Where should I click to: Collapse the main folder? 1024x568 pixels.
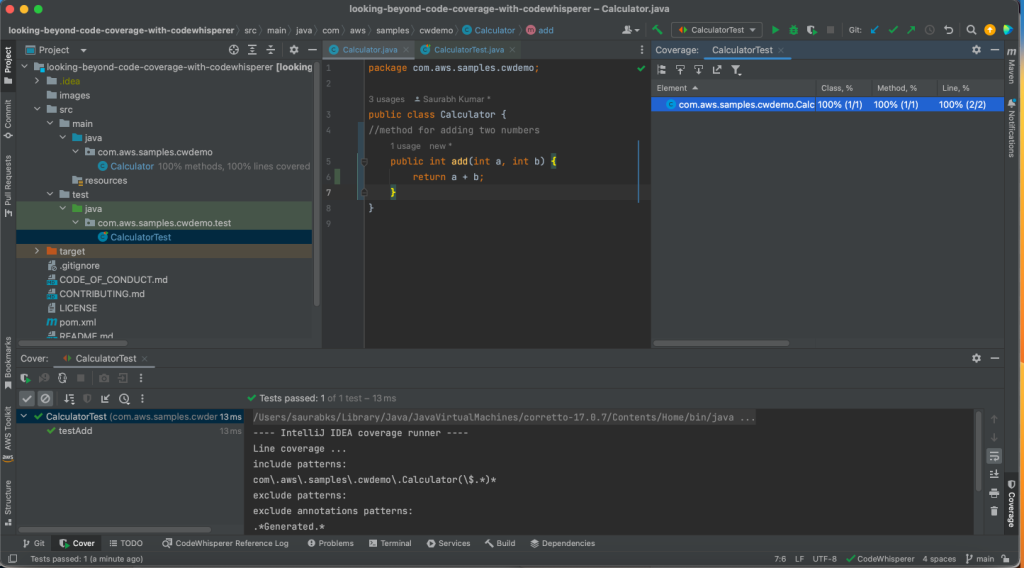click(50, 123)
